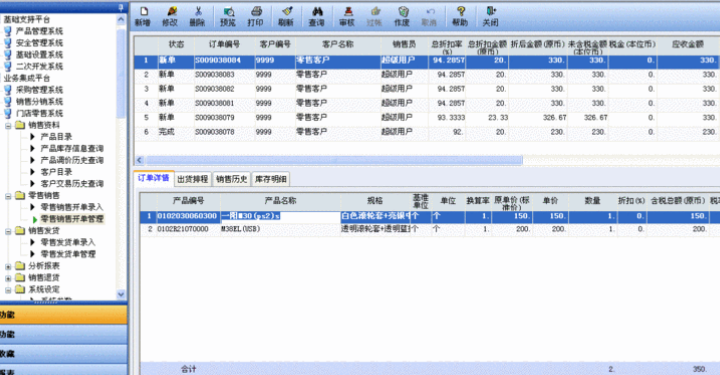Screen dimensions: 720x375
Task: Select order row S009038079
Action: (x=427, y=118)
